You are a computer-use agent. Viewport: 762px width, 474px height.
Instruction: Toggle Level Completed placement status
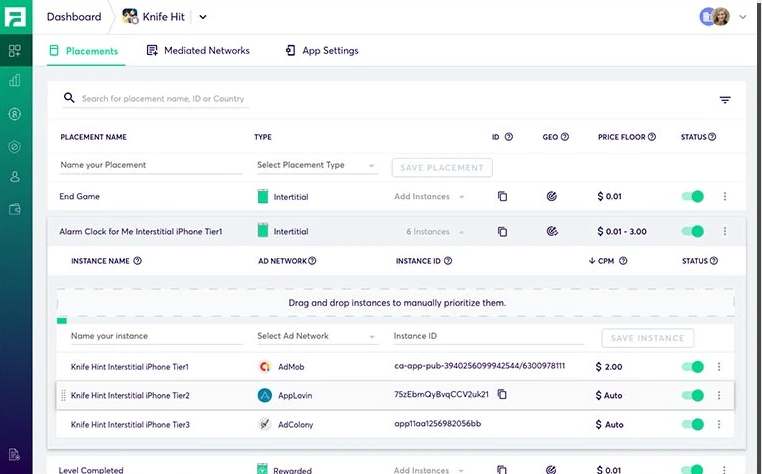[x=693, y=469]
